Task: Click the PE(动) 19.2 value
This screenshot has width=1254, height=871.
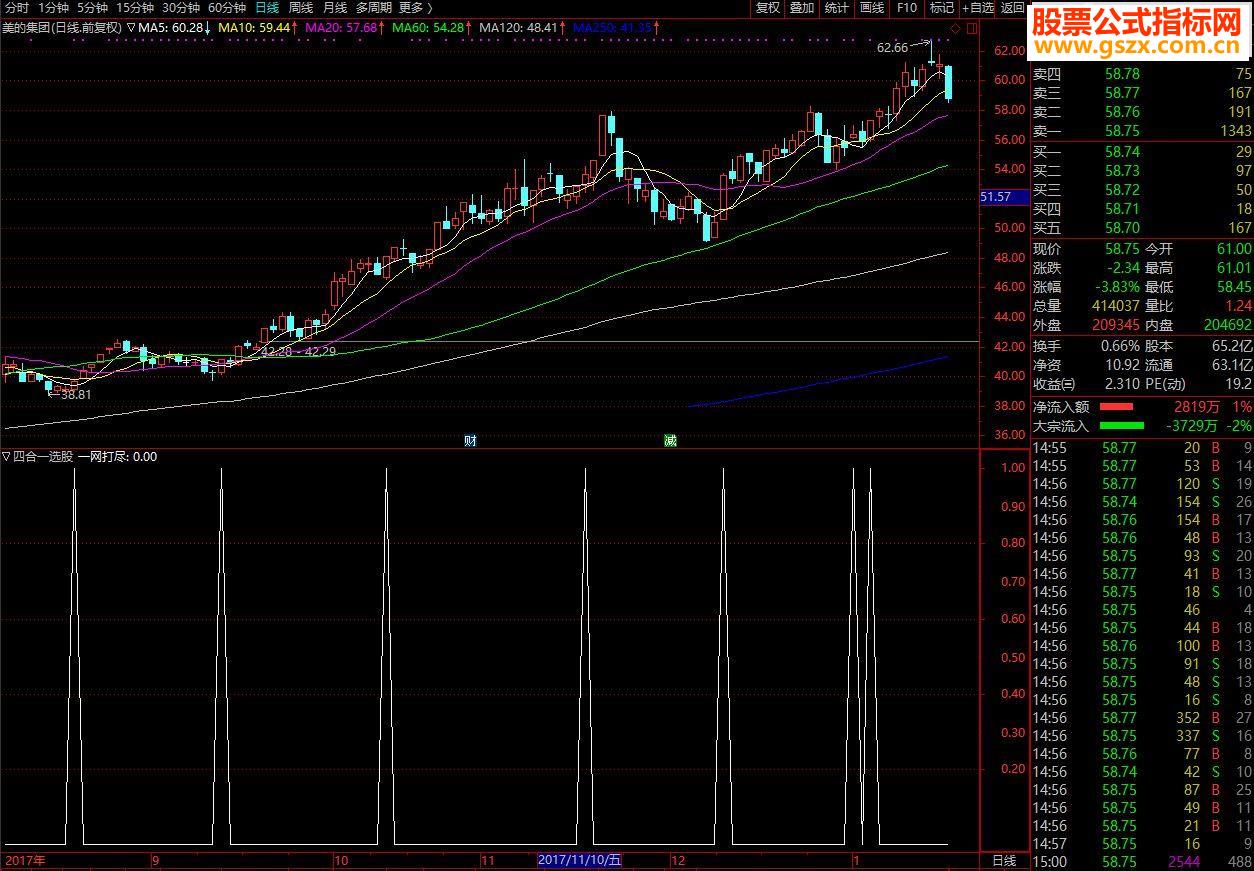Action: pos(1238,384)
